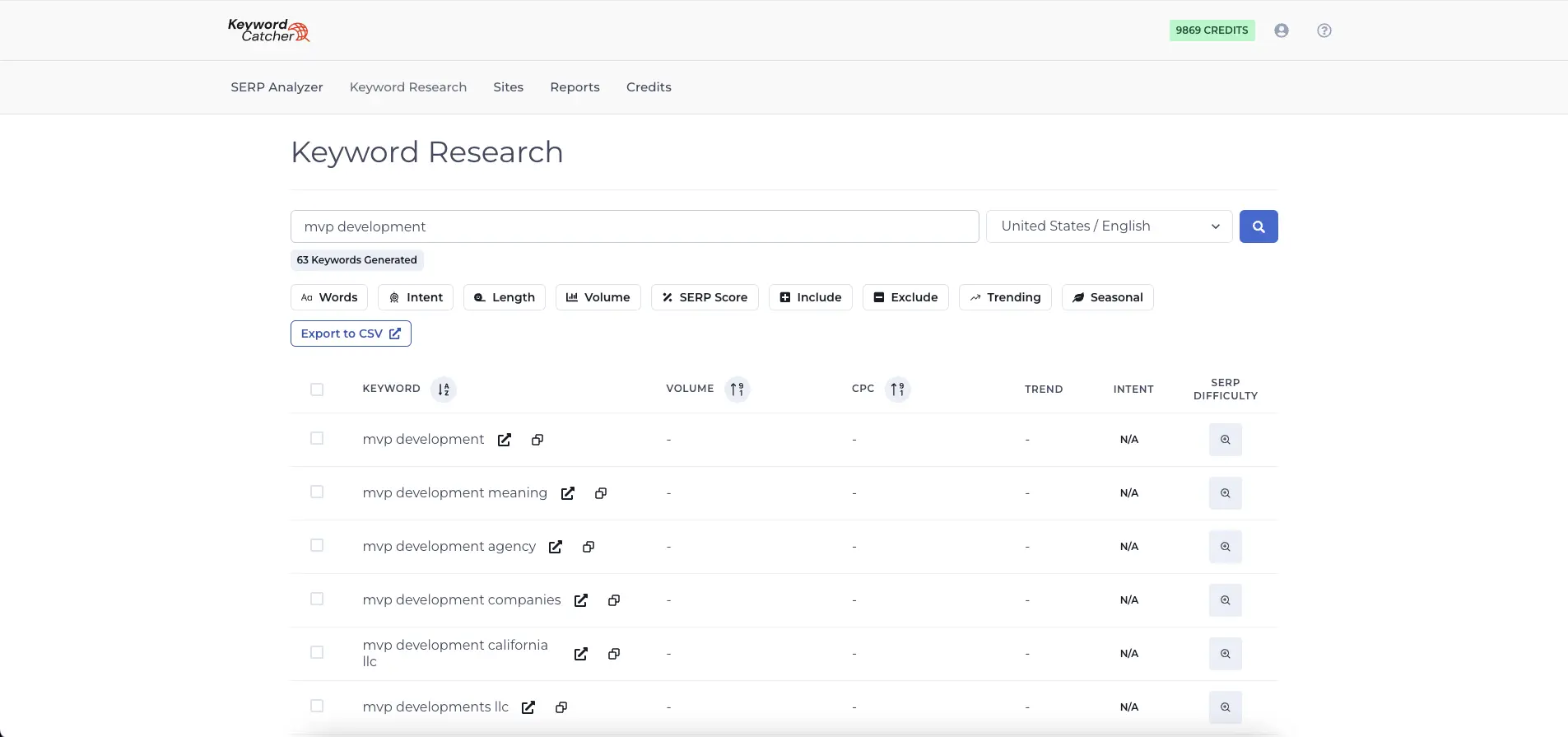The height and width of the screenshot is (737, 1568).
Task: Click the SERP DIFFICULTY column header
Action: click(1226, 389)
